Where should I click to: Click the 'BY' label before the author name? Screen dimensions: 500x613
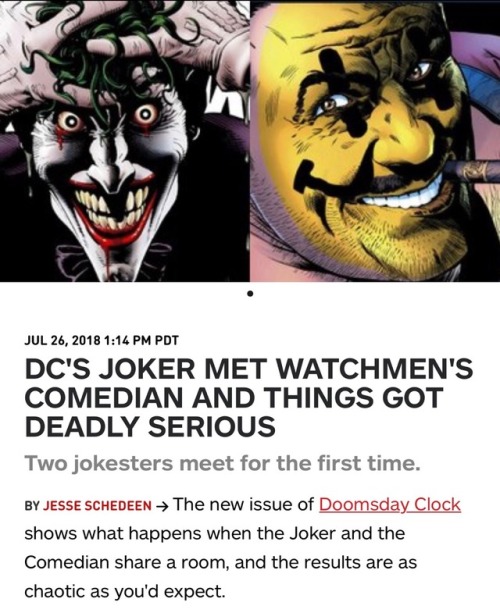pos(32,506)
